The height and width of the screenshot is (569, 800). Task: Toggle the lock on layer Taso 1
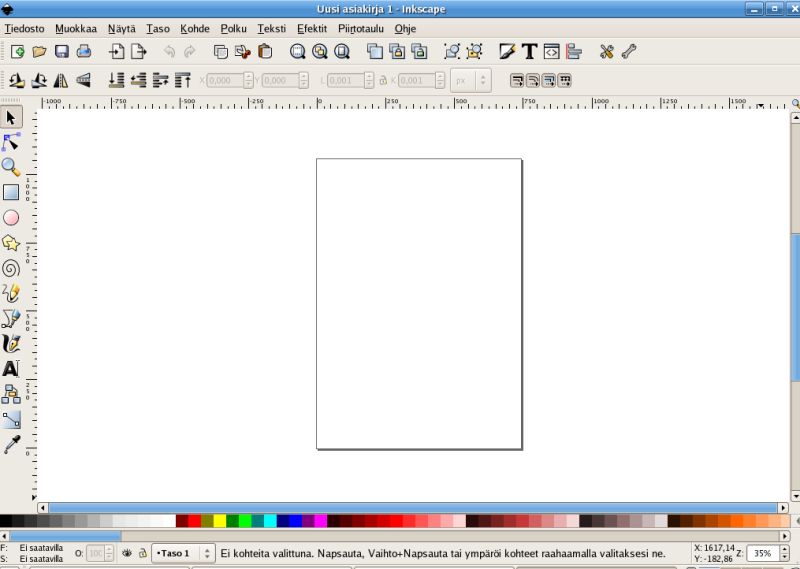pyautogui.click(x=142, y=552)
